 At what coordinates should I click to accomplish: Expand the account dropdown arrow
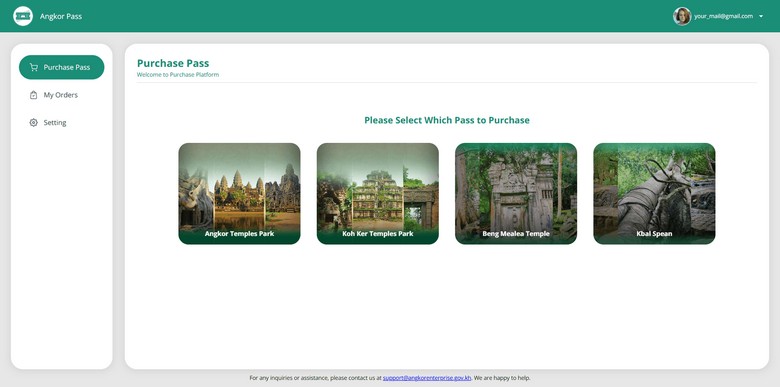point(761,16)
